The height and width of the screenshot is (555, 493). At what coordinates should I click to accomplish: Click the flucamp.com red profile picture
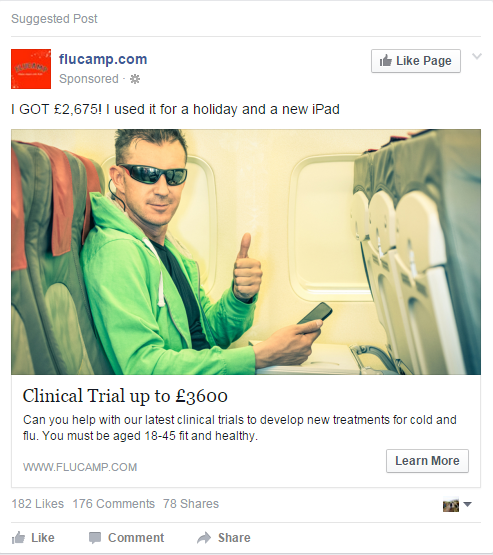pyautogui.click(x=31, y=69)
